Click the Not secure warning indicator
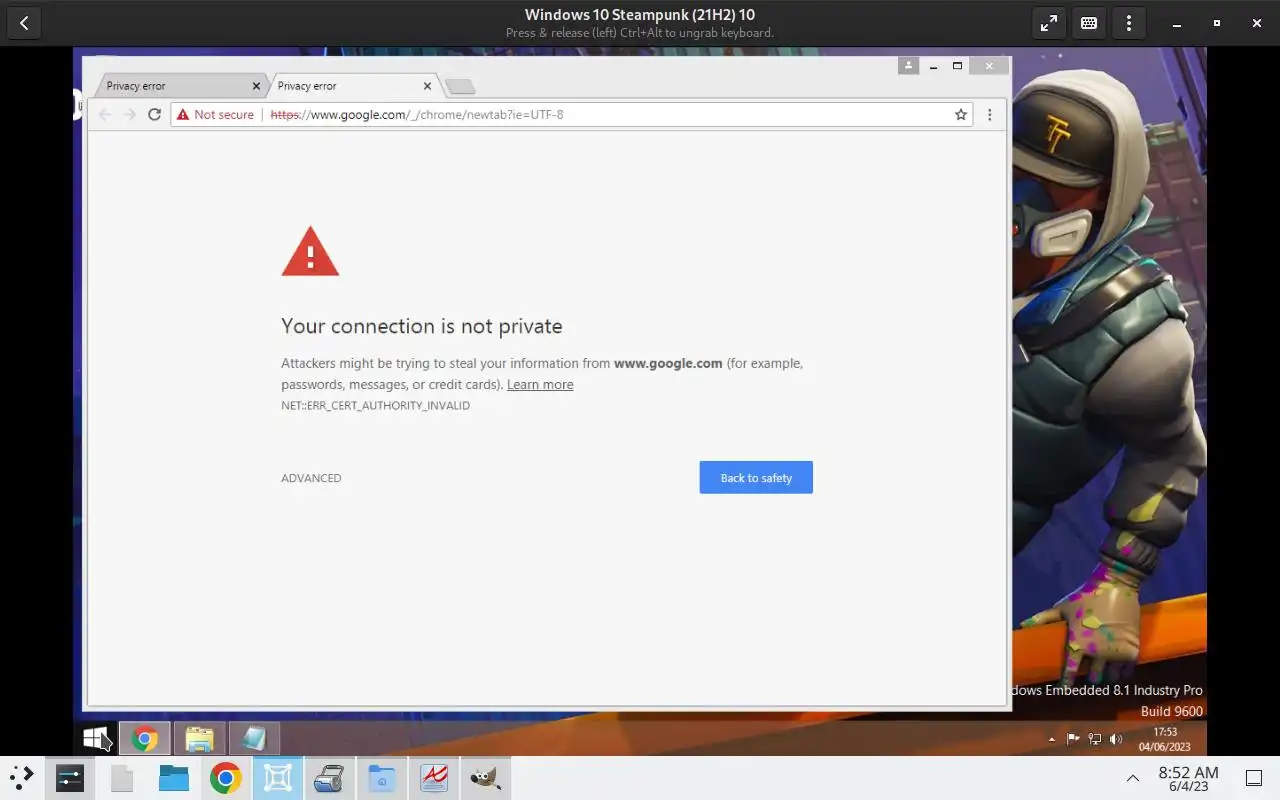1280x800 pixels. click(x=215, y=115)
